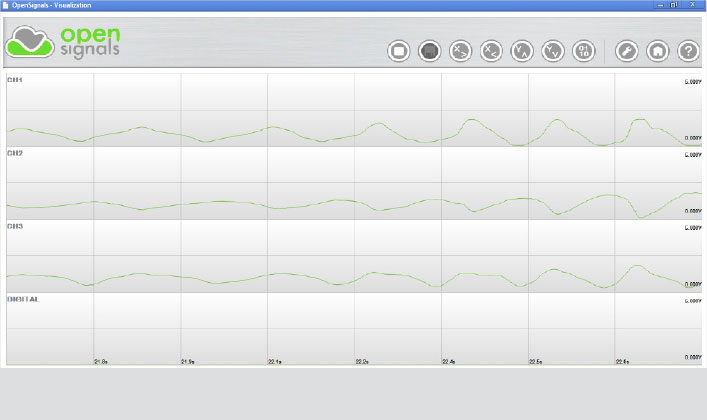Expand the X axis with X> icon
The height and width of the screenshot is (420, 707).
460,50
